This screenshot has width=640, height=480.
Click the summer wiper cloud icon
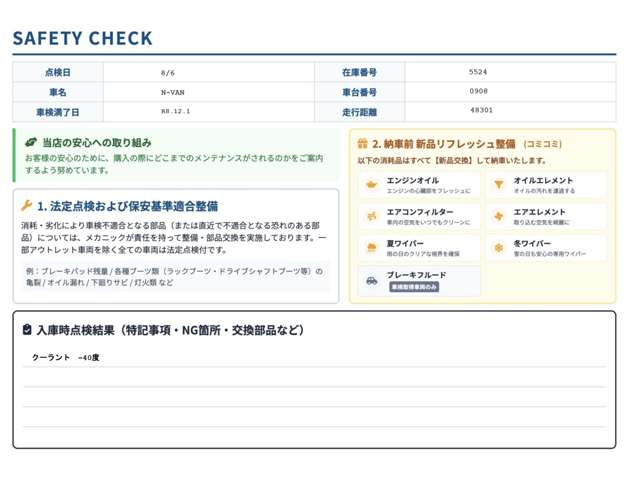tap(371, 248)
